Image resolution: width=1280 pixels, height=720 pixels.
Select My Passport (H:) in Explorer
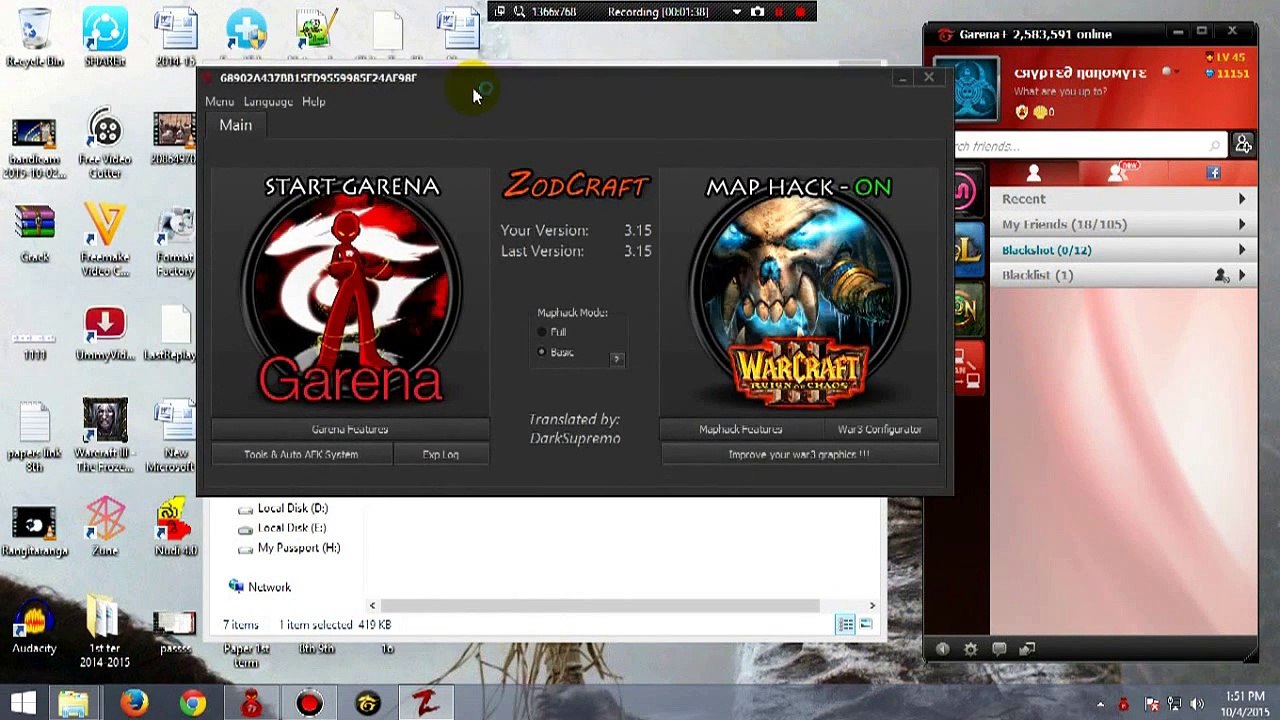[x=289, y=548]
